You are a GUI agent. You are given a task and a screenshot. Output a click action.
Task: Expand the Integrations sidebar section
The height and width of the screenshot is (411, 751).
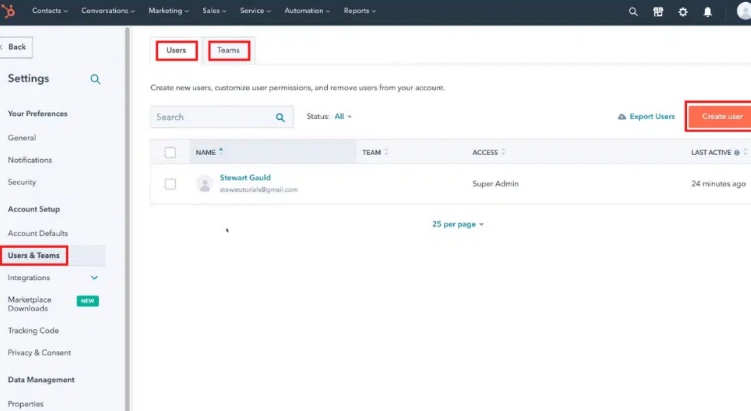pyautogui.click(x=95, y=278)
